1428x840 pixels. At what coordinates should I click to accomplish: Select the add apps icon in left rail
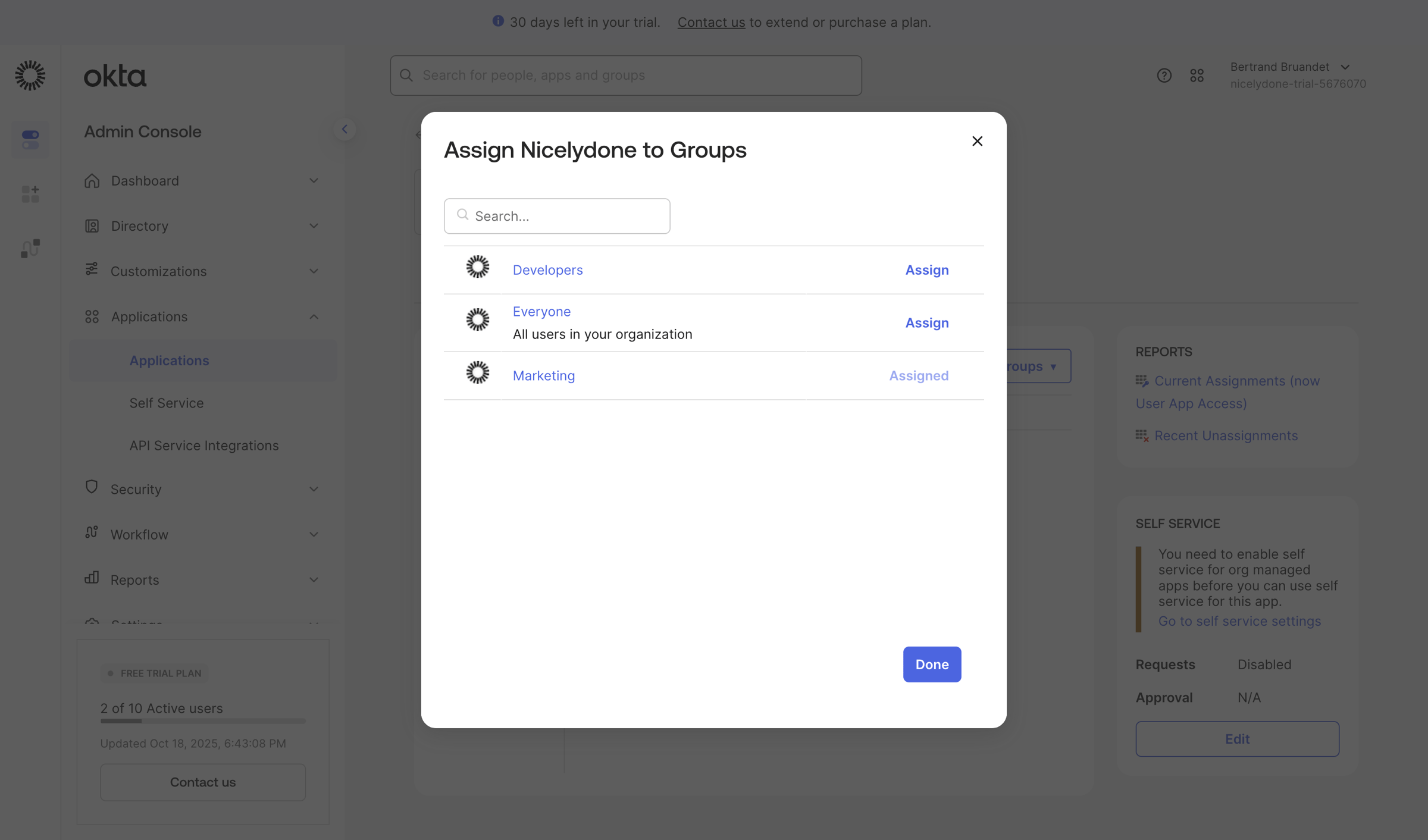[30, 194]
